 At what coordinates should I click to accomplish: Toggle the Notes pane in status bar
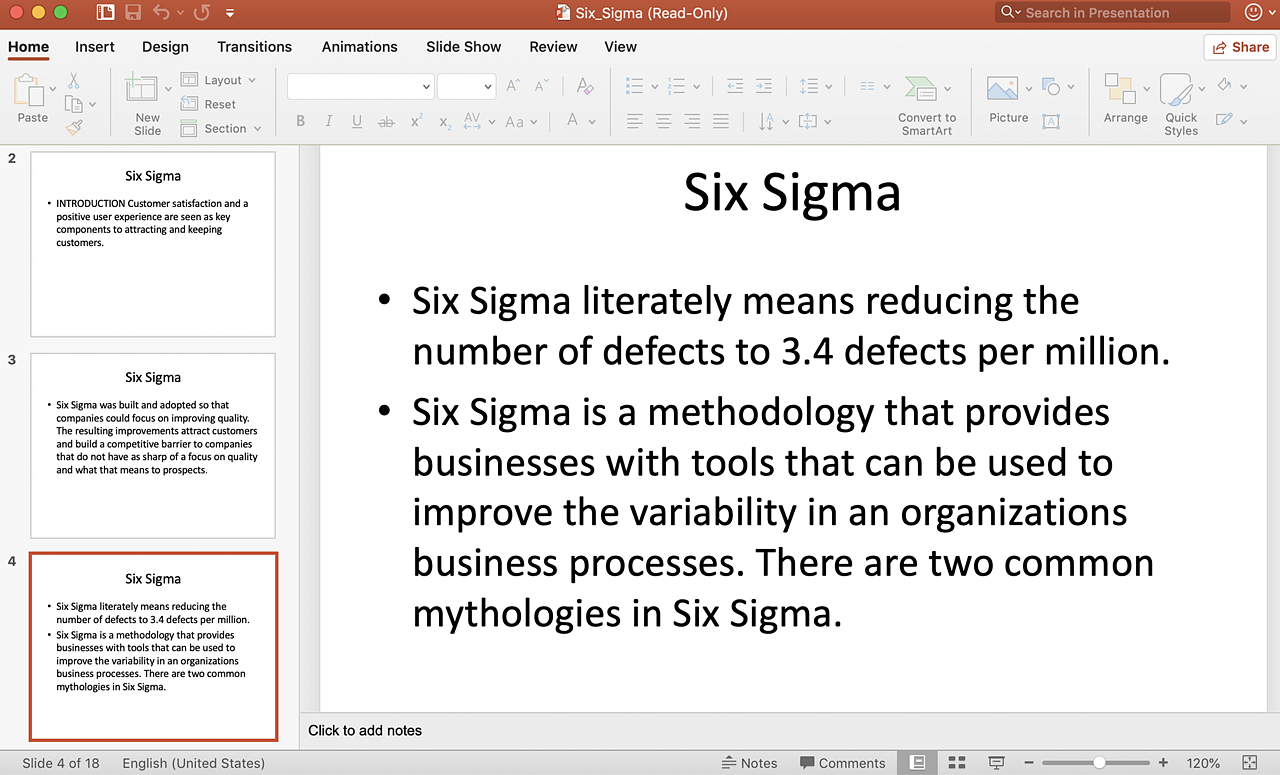tap(749, 763)
